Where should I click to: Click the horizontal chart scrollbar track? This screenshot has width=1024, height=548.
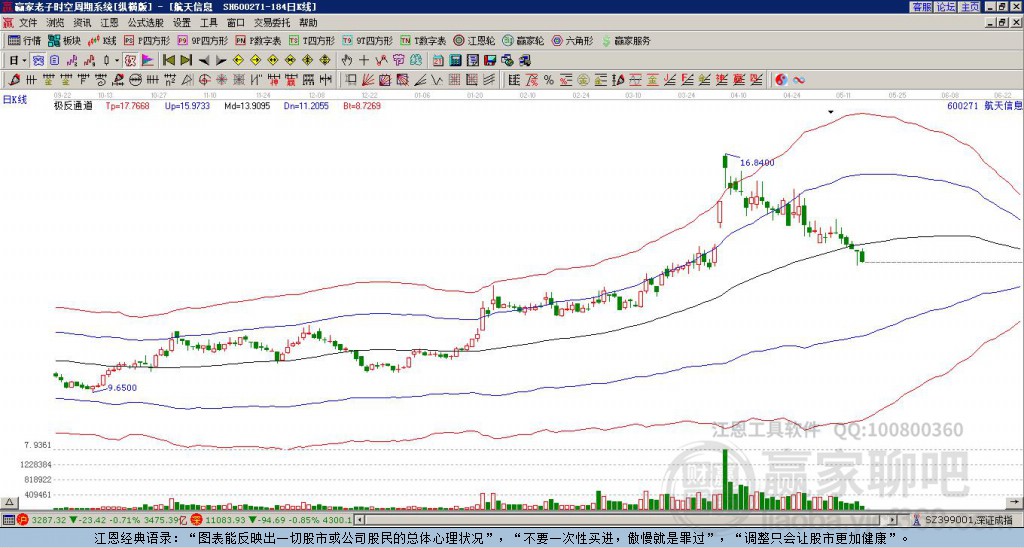click(x=626, y=520)
